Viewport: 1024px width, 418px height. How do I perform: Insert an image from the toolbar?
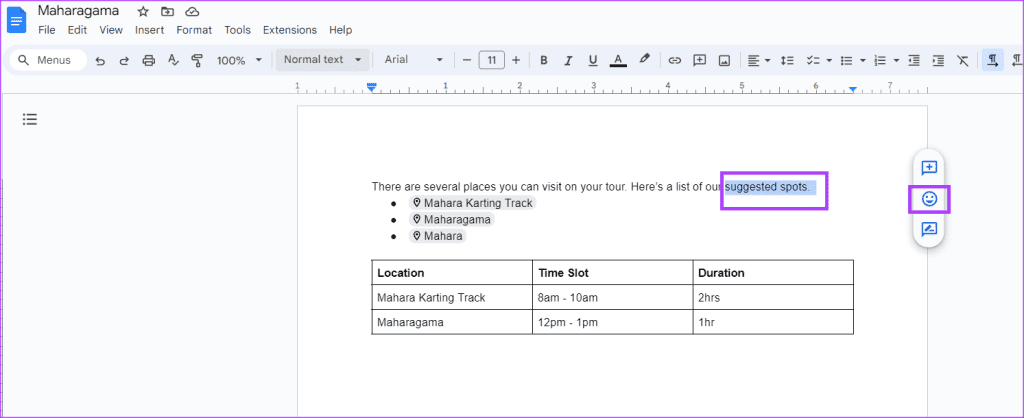point(724,61)
